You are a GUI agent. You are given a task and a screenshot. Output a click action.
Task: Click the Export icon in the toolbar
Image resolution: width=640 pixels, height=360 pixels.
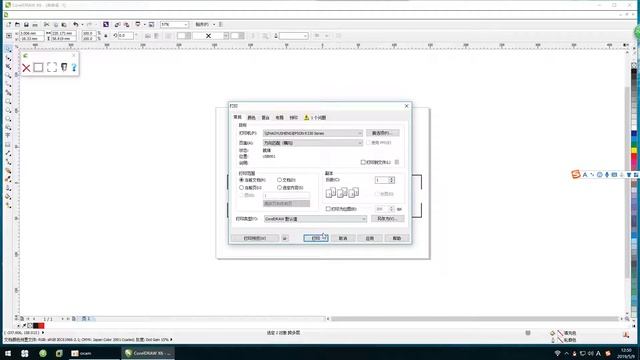(127, 24)
